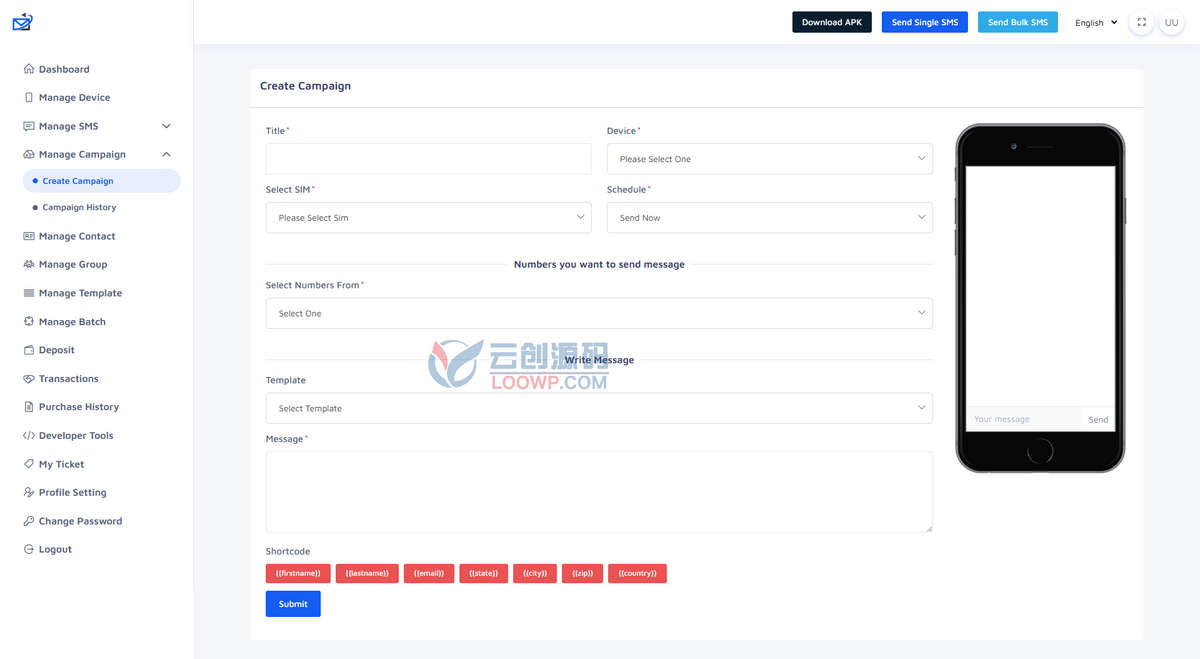Click the Dashboard home icon

tap(29, 69)
